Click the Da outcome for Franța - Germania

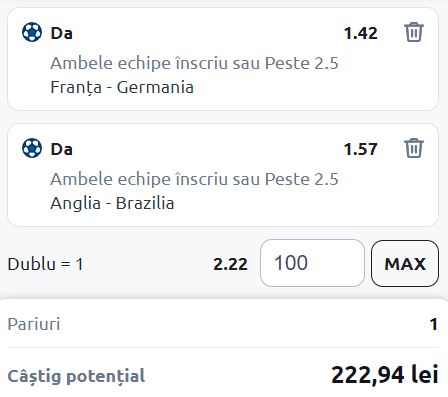point(61,33)
